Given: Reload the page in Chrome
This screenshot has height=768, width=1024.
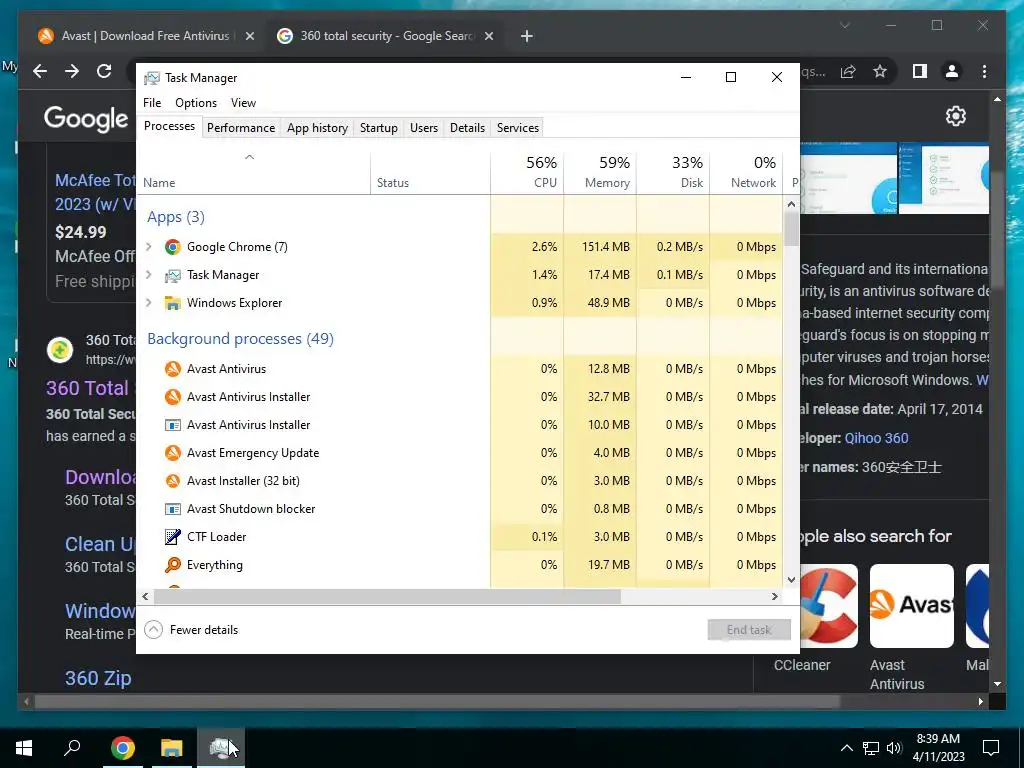Looking at the screenshot, I should 104,71.
